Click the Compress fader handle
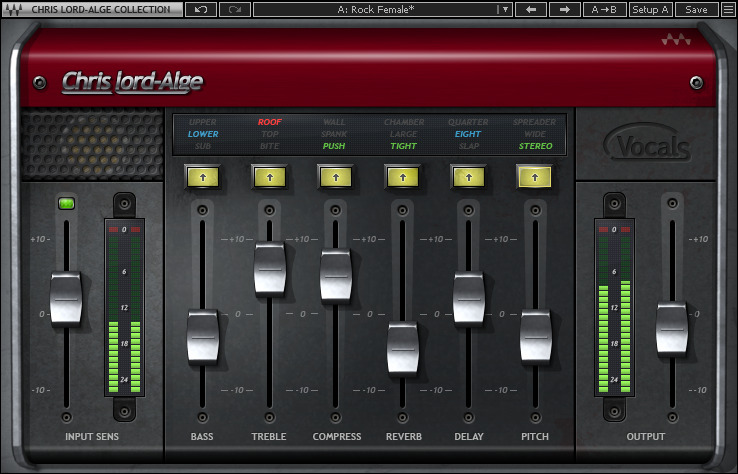 pyautogui.click(x=336, y=275)
